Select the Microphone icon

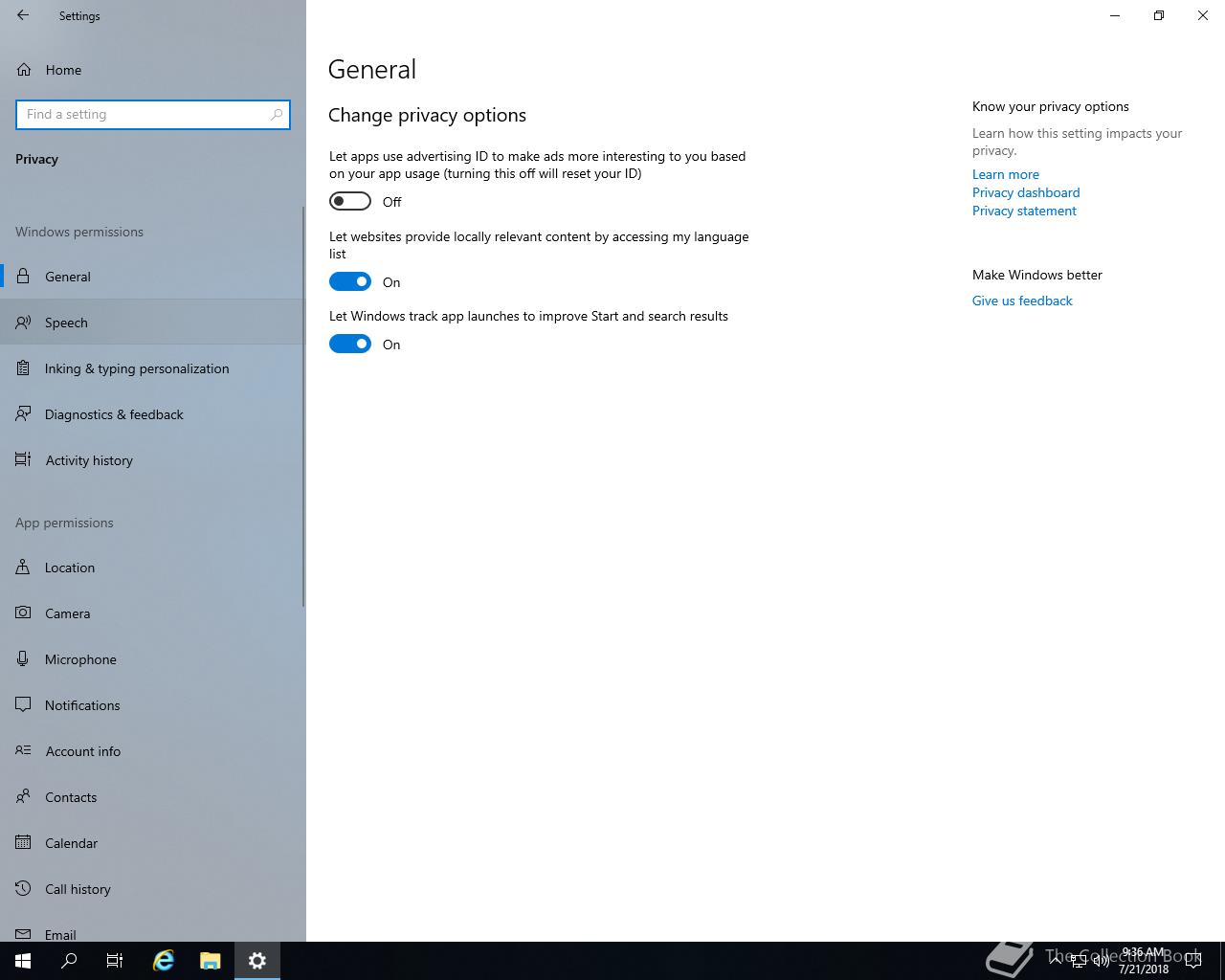[x=23, y=659]
